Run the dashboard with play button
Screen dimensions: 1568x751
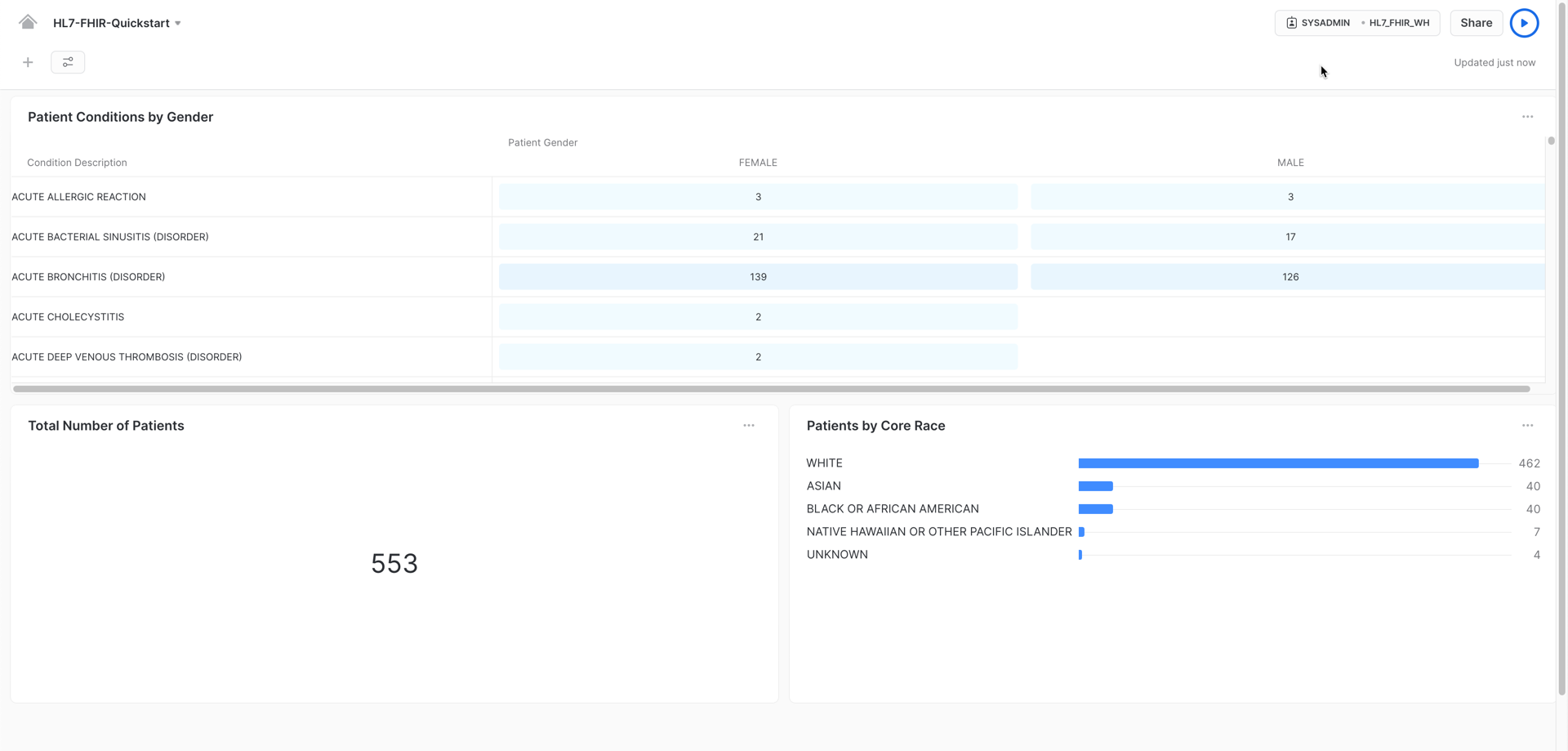(x=1524, y=23)
